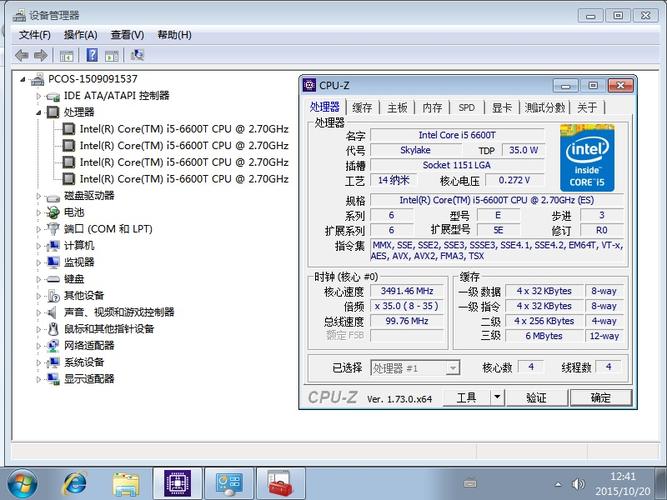The width and height of the screenshot is (667, 500).
Task: Click the show/hide console tree toolbar icon
Action: pos(66,55)
